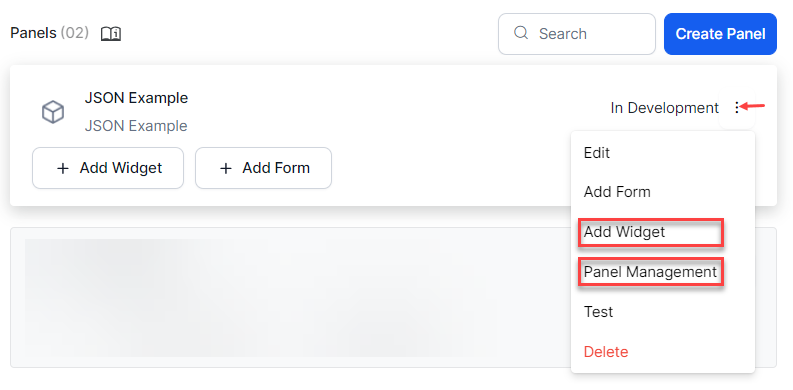Click the plus icon on Add Widget button
This screenshot has height=390, width=793.
(63, 168)
